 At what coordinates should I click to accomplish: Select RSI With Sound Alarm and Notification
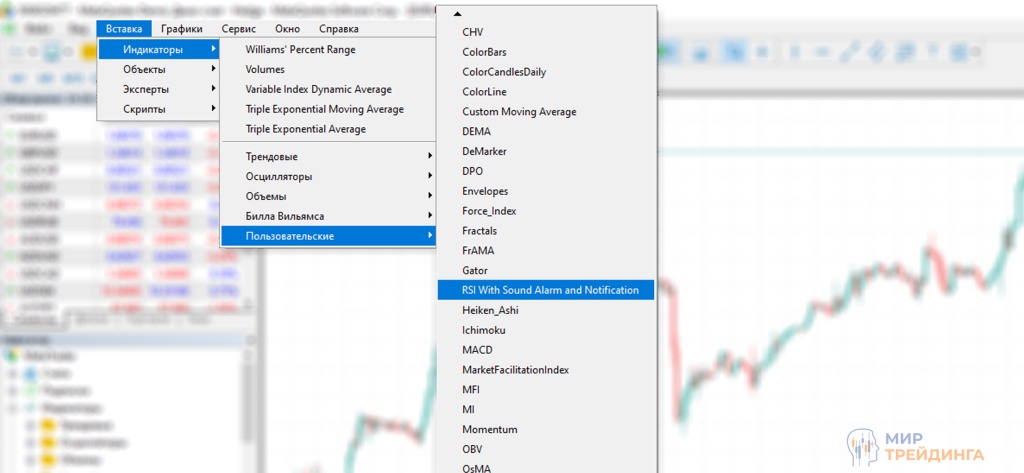550,290
